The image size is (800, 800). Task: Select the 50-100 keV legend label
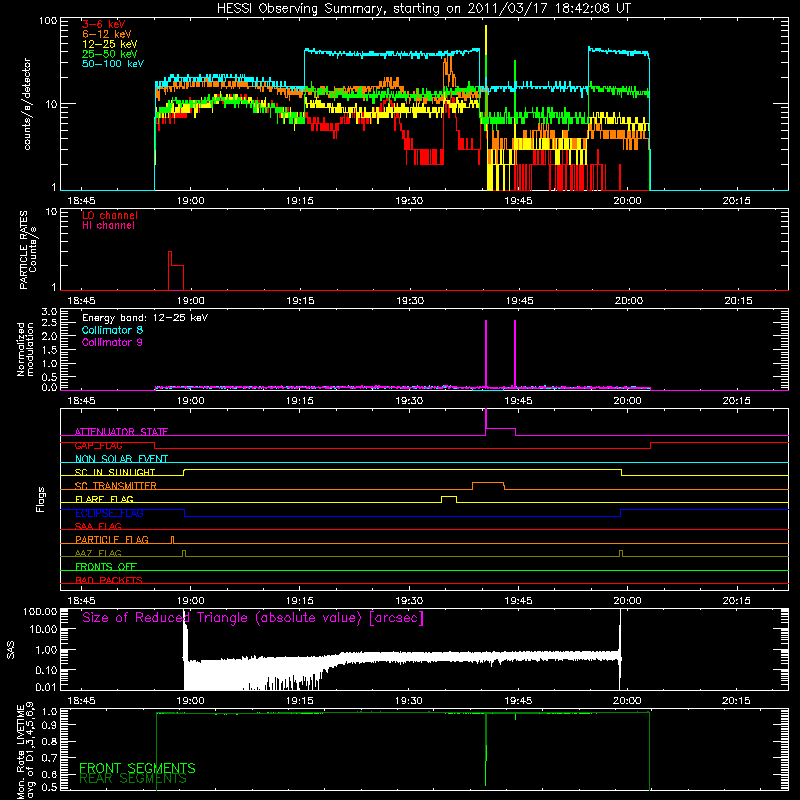tap(113, 64)
